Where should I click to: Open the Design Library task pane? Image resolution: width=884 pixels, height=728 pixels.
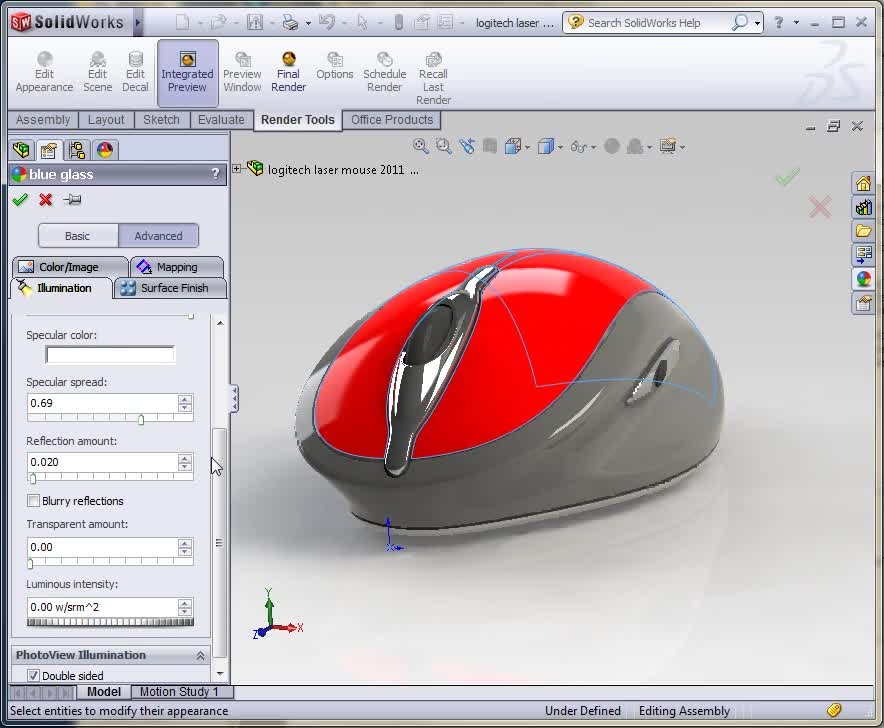(863, 208)
